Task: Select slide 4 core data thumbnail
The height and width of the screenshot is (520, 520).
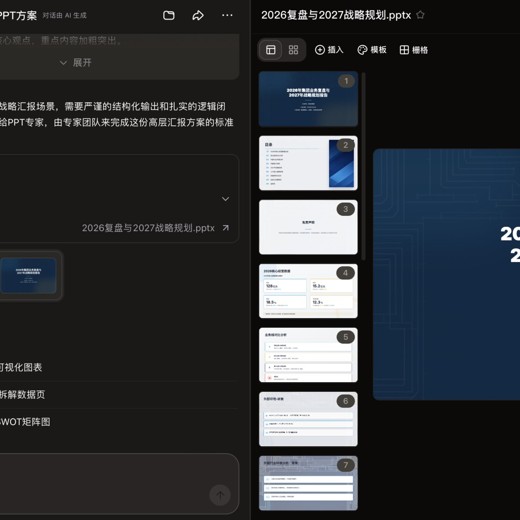Action: 308,291
